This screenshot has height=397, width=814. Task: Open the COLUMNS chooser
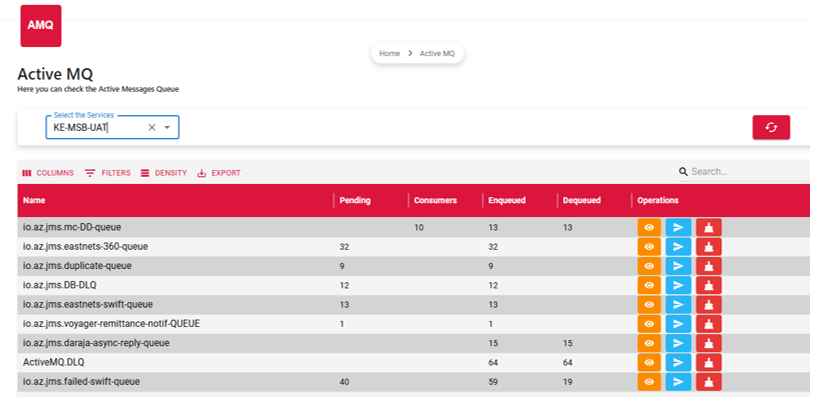coord(48,173)
